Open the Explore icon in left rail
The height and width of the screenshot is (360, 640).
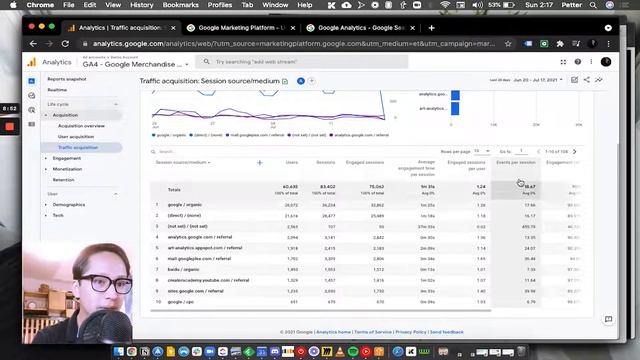(31, 96)
